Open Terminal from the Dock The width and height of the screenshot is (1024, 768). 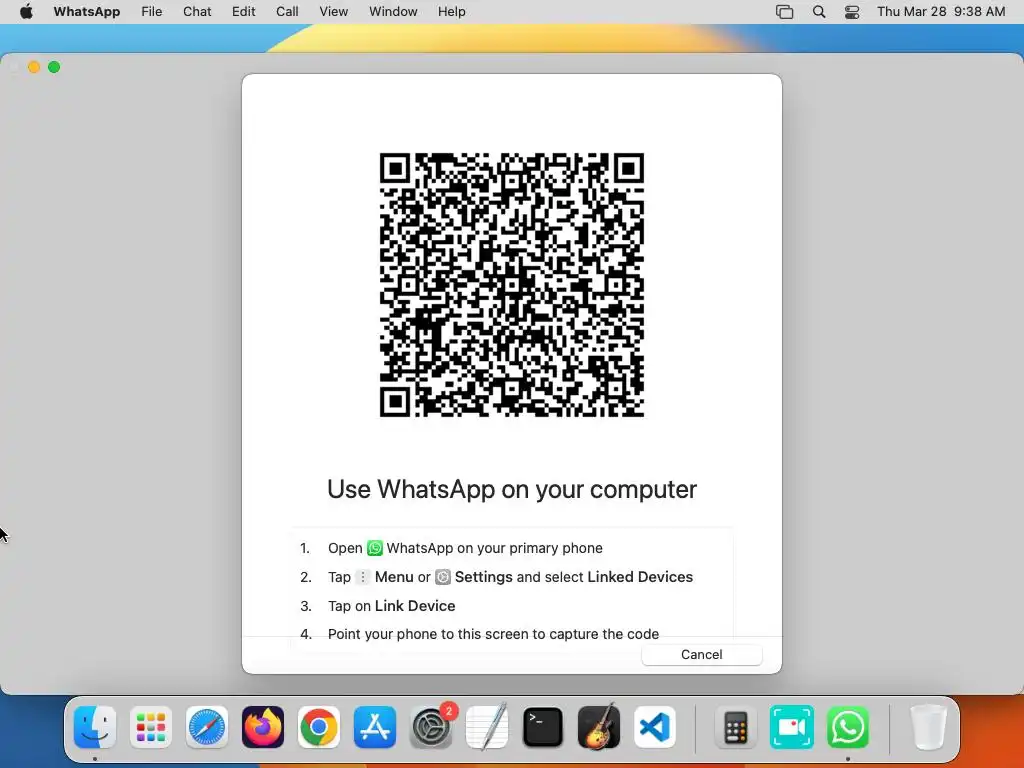543,727
